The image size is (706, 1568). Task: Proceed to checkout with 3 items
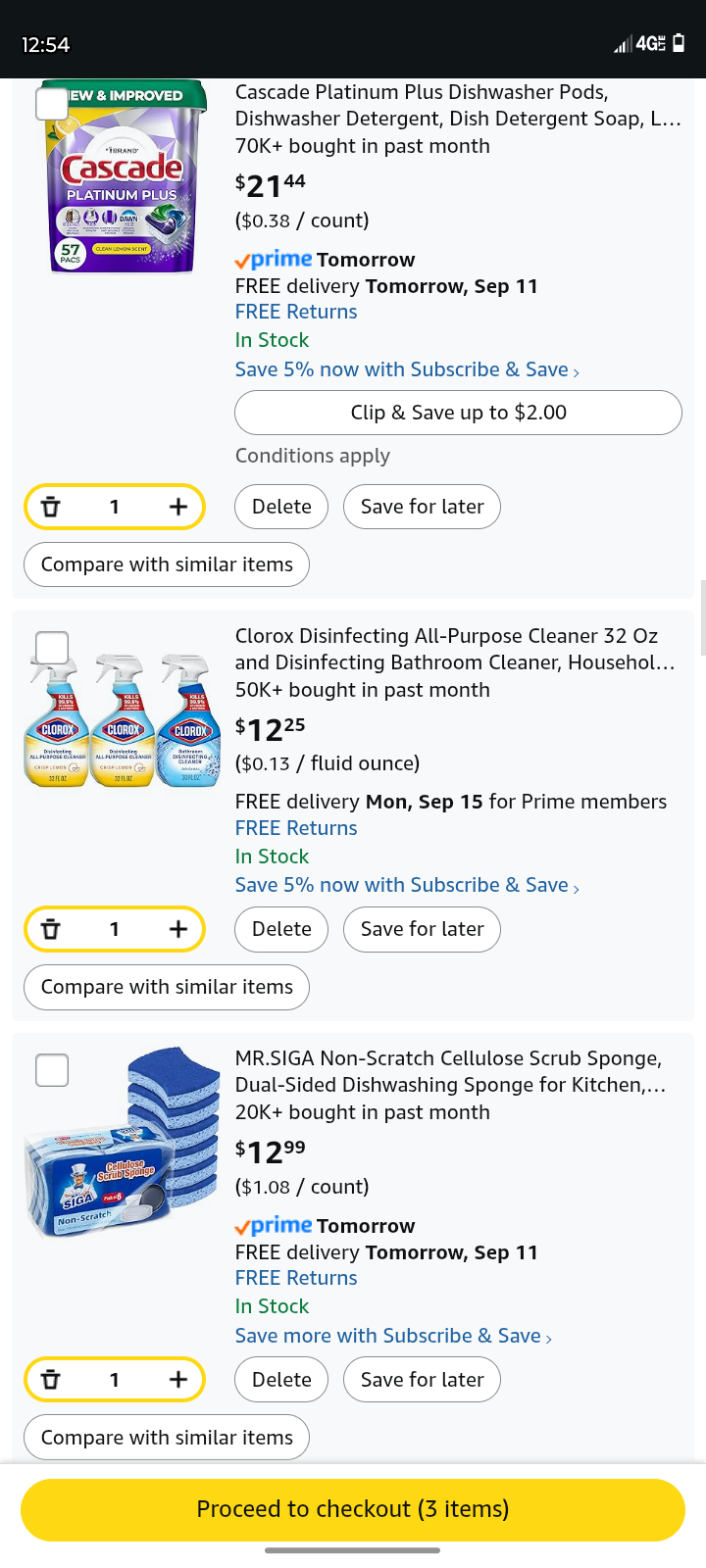click(353, 1509)
